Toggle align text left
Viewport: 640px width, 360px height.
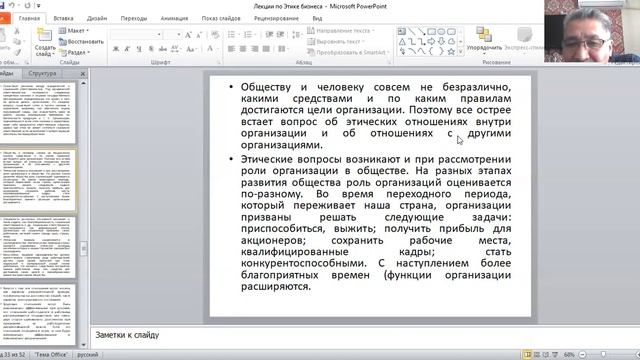(x=231, y=49)
